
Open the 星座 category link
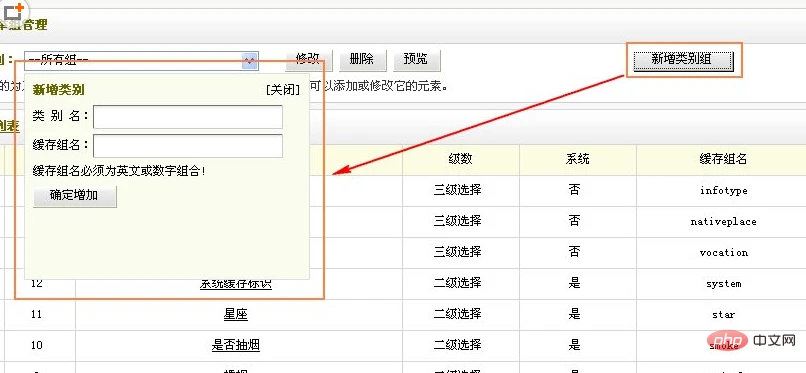coord(235,314)
